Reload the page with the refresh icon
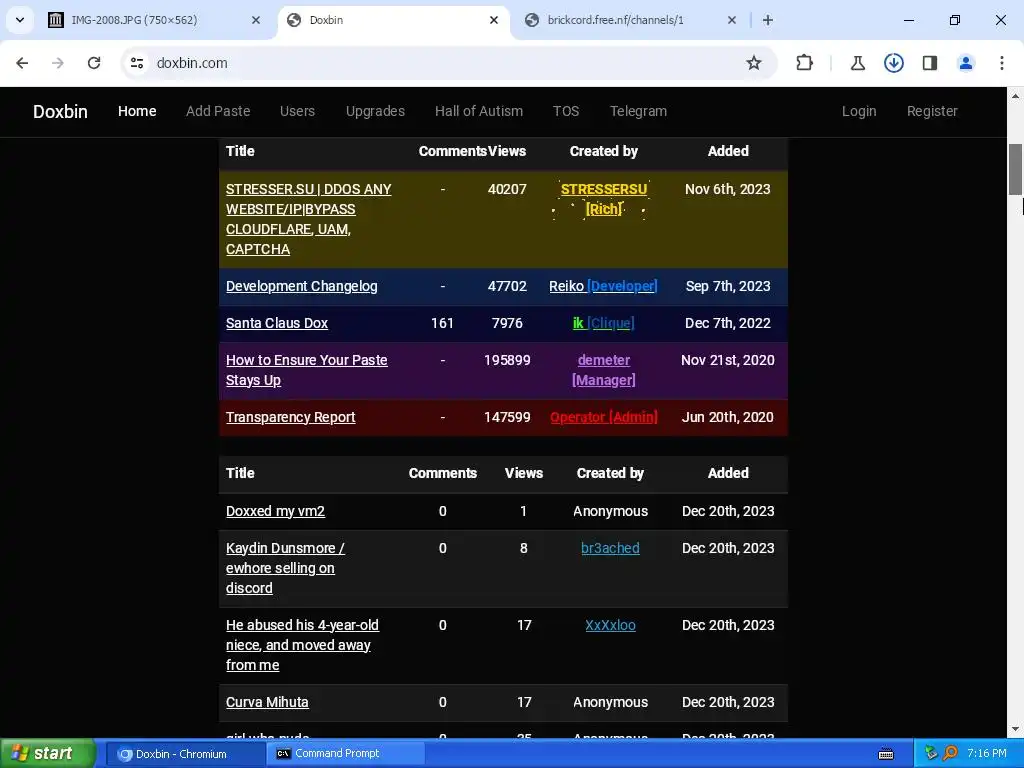This screenshot has width=1024, height=768. 94,63
